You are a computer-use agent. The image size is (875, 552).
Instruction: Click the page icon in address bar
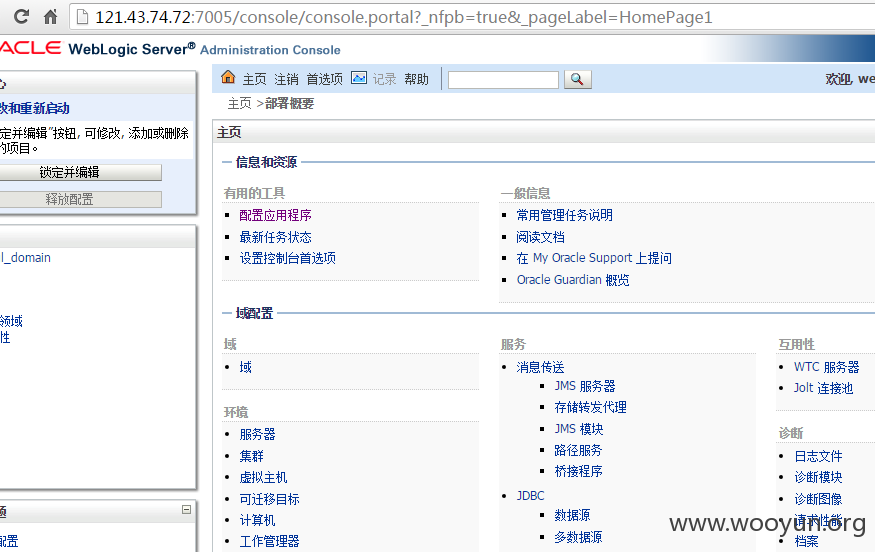click(82, 17)
